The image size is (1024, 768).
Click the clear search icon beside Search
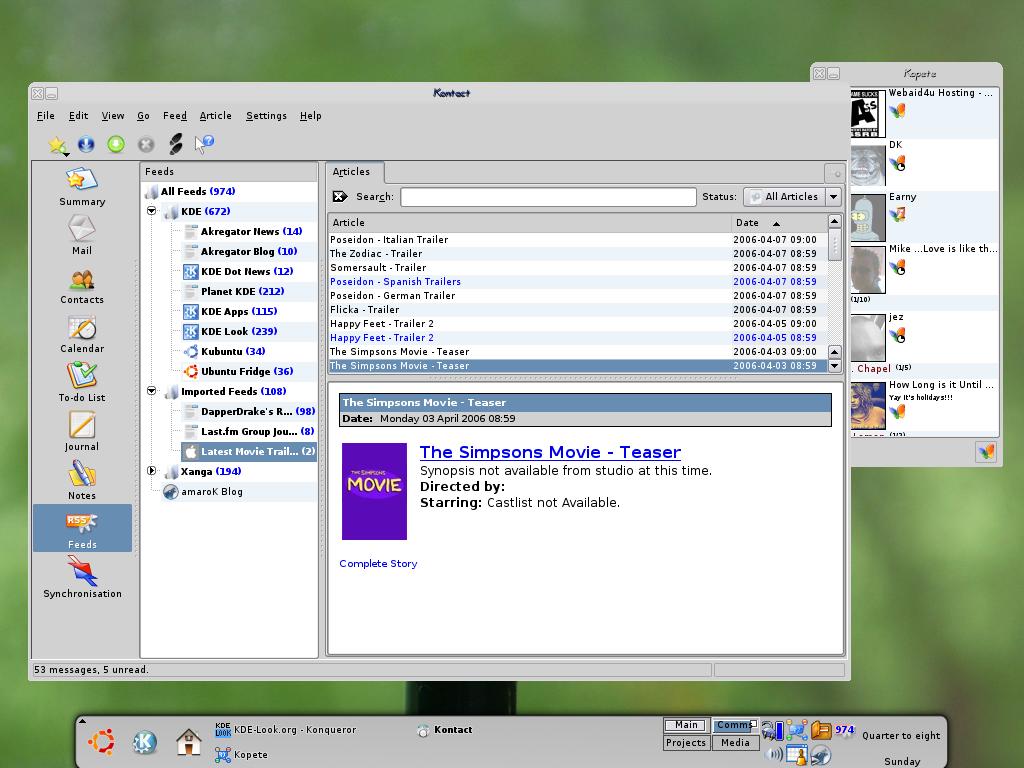coord(340,197)
